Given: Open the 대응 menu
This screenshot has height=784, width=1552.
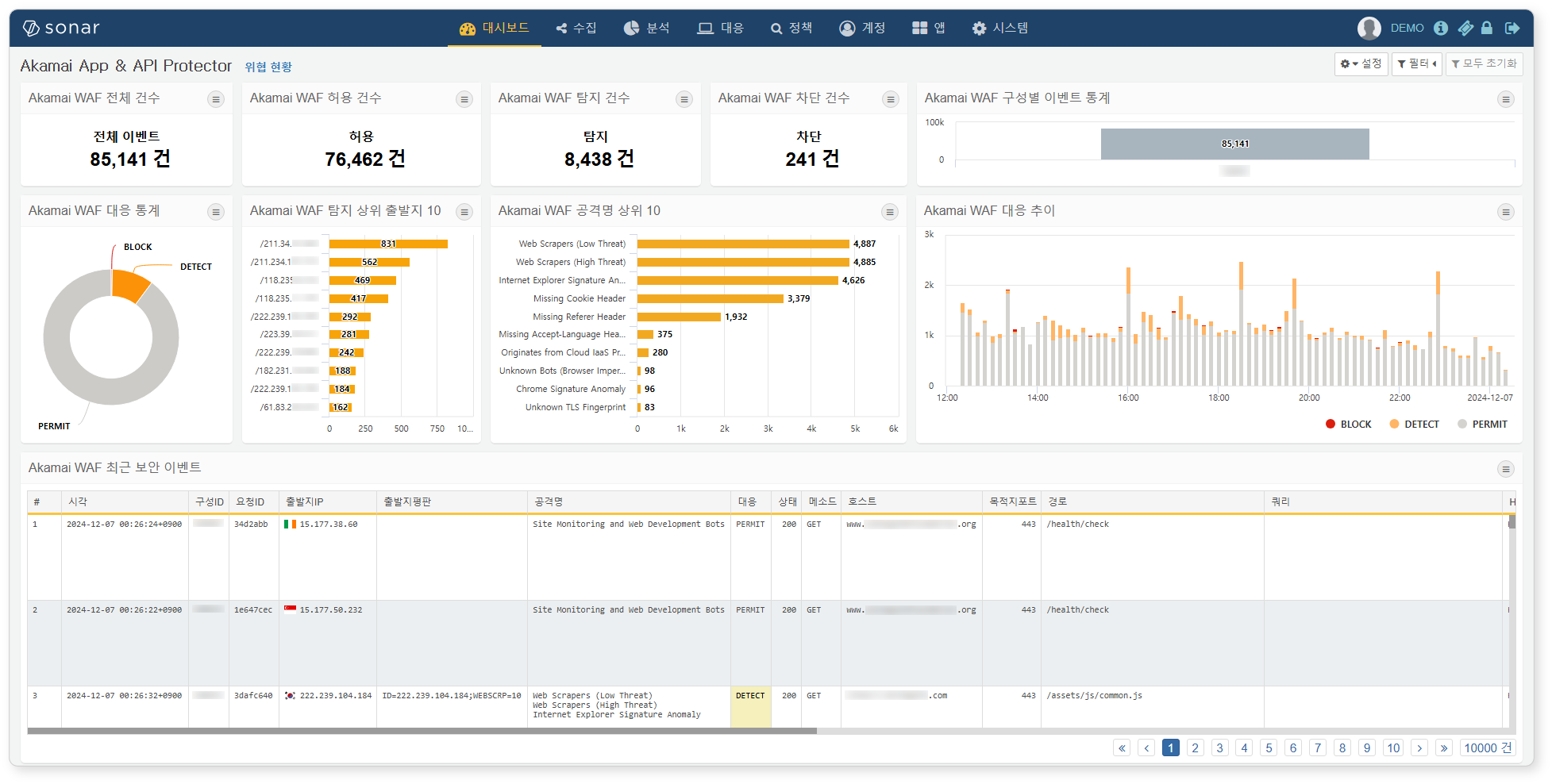Looking at the screenshot, I should [721, 28].
